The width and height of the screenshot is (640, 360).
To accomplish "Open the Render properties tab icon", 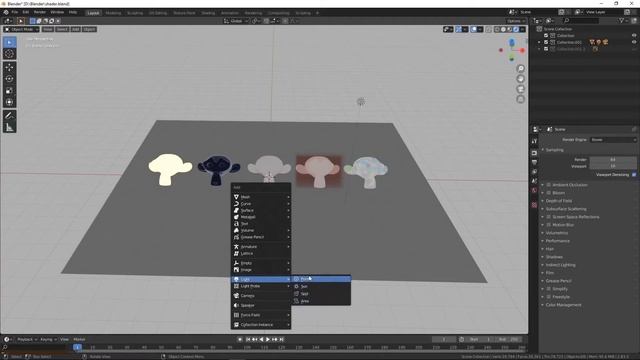I will coord(534,153).
